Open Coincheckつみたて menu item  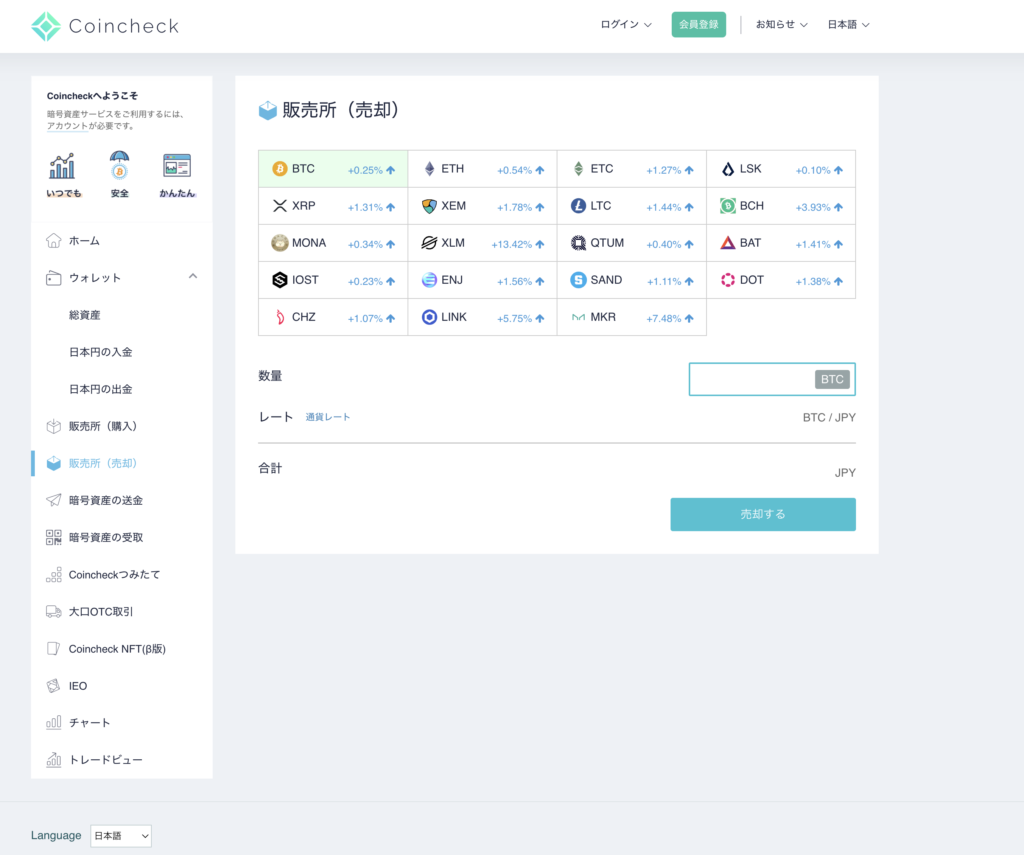click(114, 575)
